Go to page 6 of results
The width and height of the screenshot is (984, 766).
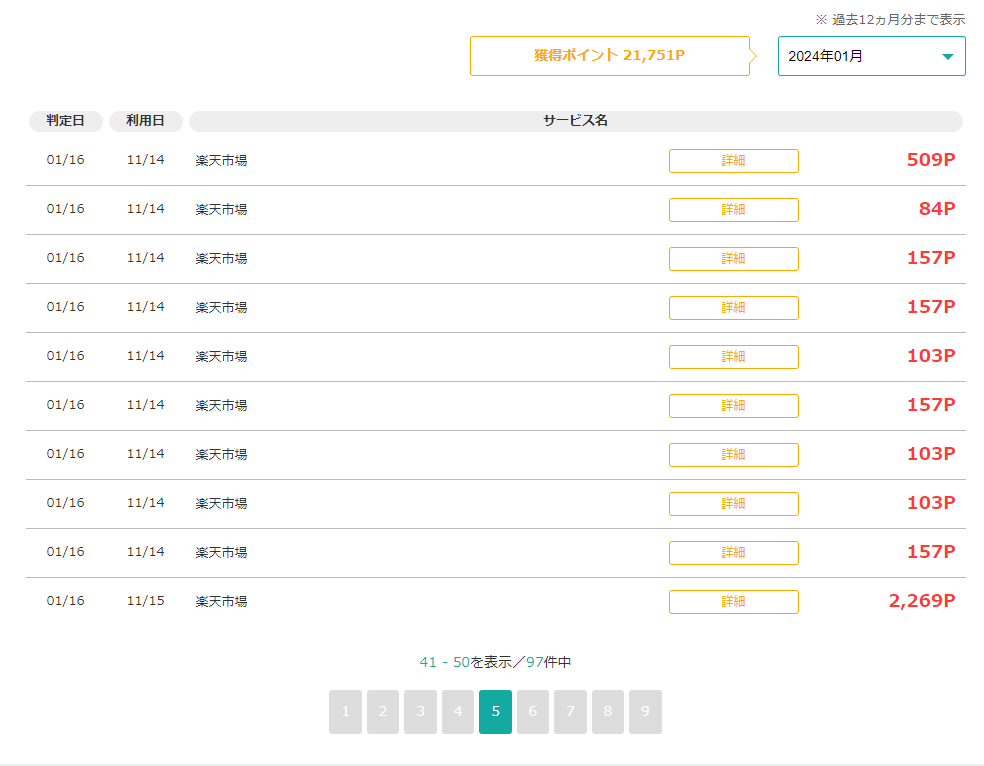pos(533,712)
